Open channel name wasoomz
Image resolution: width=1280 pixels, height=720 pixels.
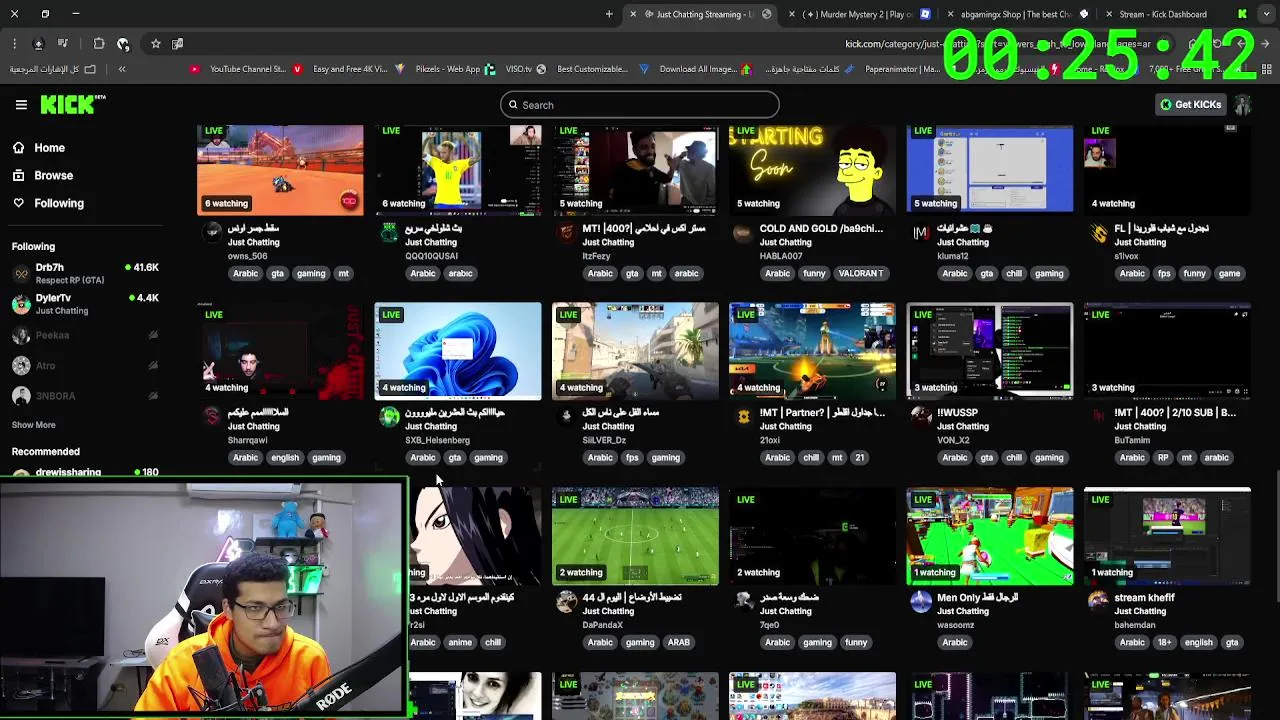click(x=955, y=625)
